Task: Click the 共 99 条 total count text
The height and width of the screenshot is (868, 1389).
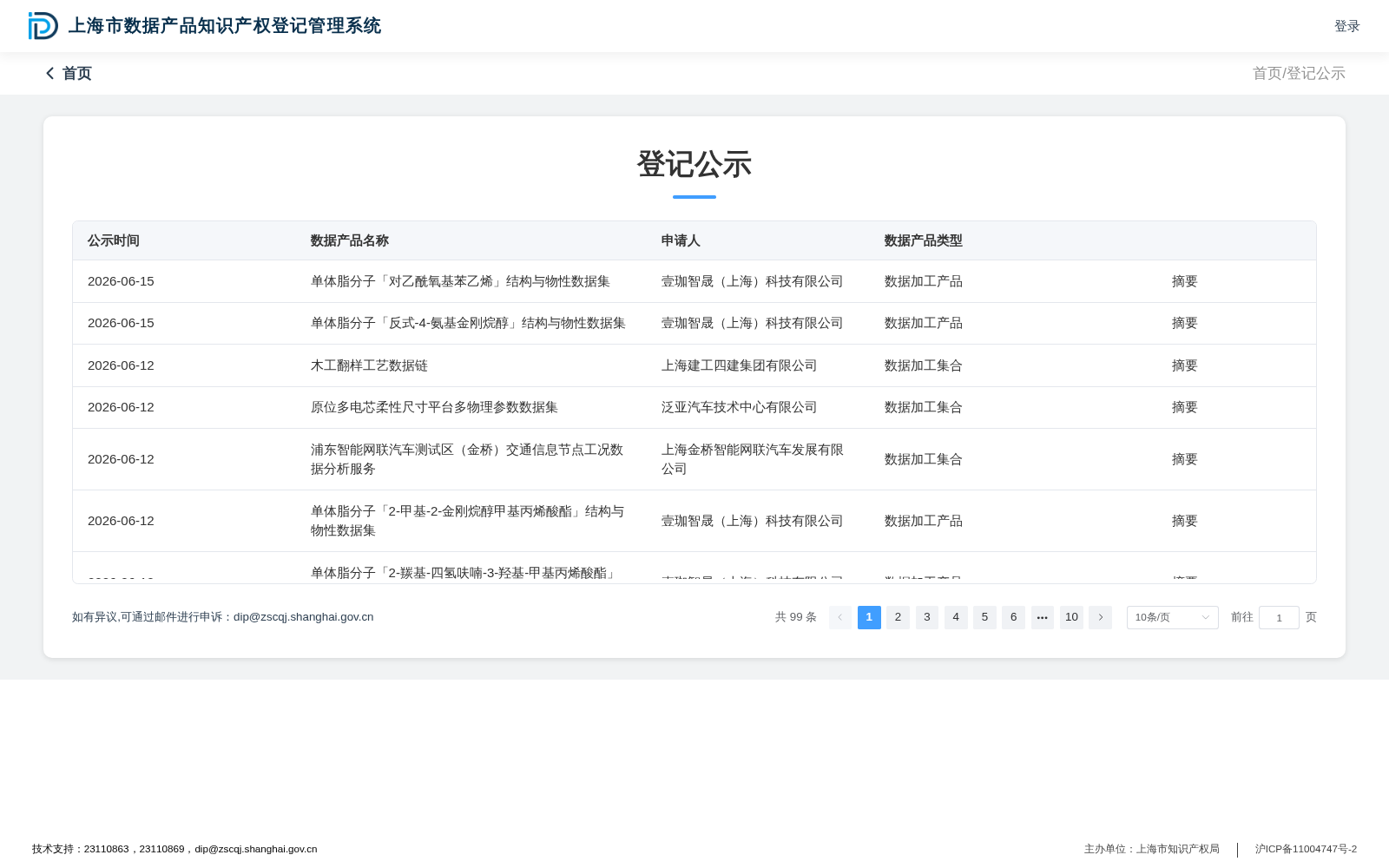Action: point(796,617)
